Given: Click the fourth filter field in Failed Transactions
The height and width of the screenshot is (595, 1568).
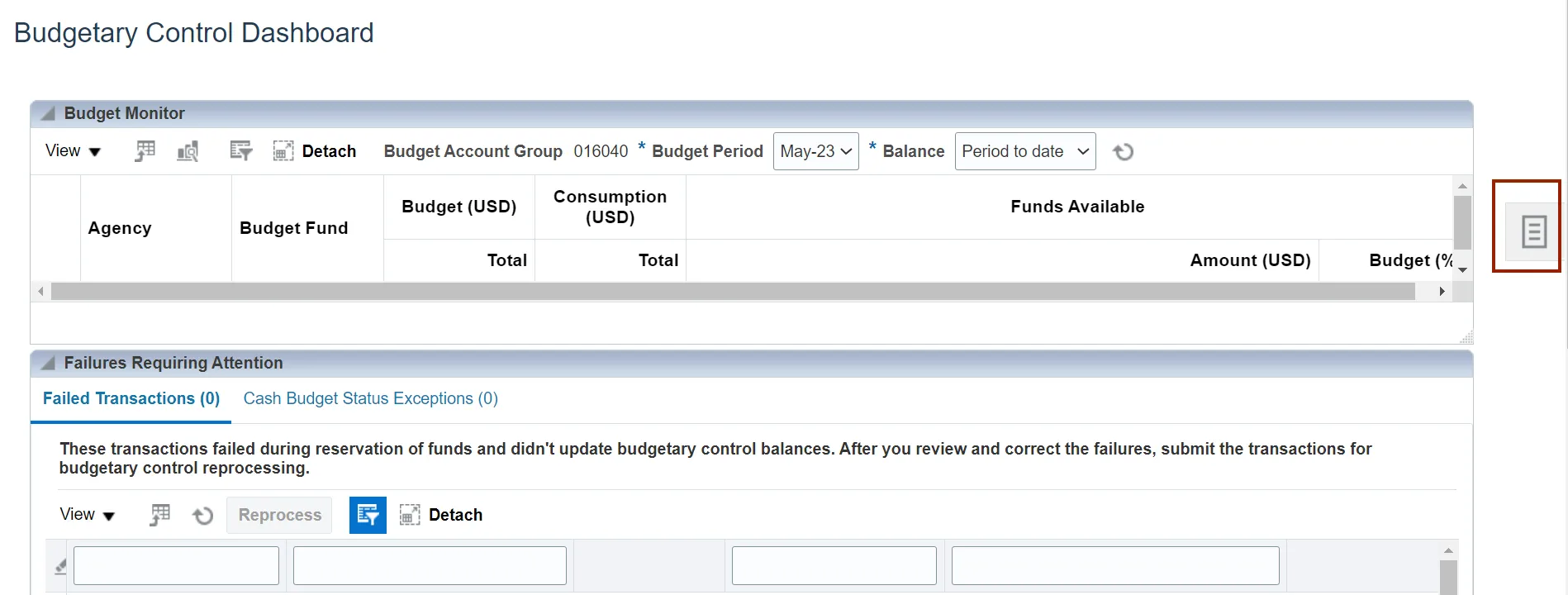Looking at the screenshot, I should click(1115, 566).
